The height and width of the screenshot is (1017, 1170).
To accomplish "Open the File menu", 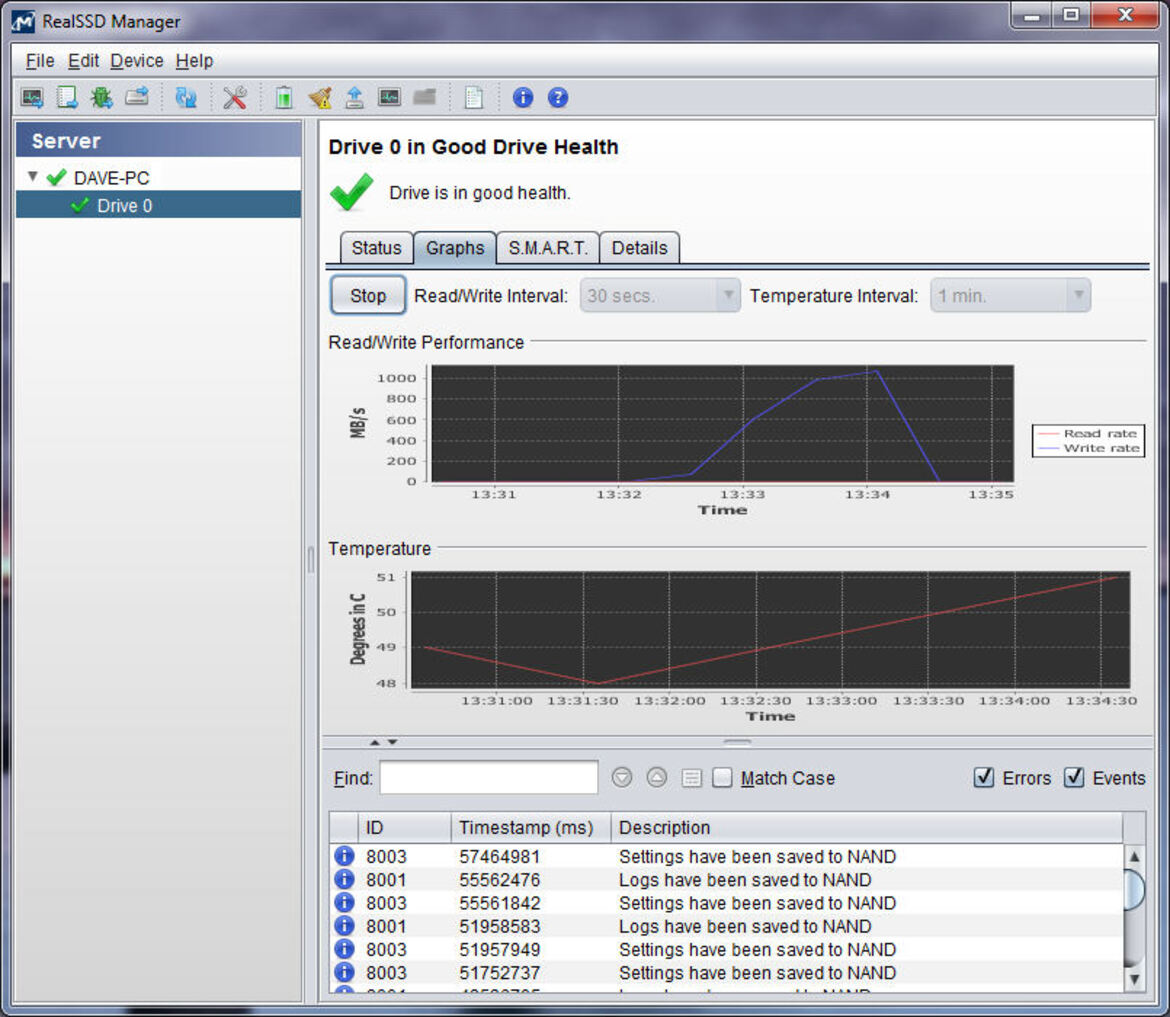I will (x=40, y=60).
